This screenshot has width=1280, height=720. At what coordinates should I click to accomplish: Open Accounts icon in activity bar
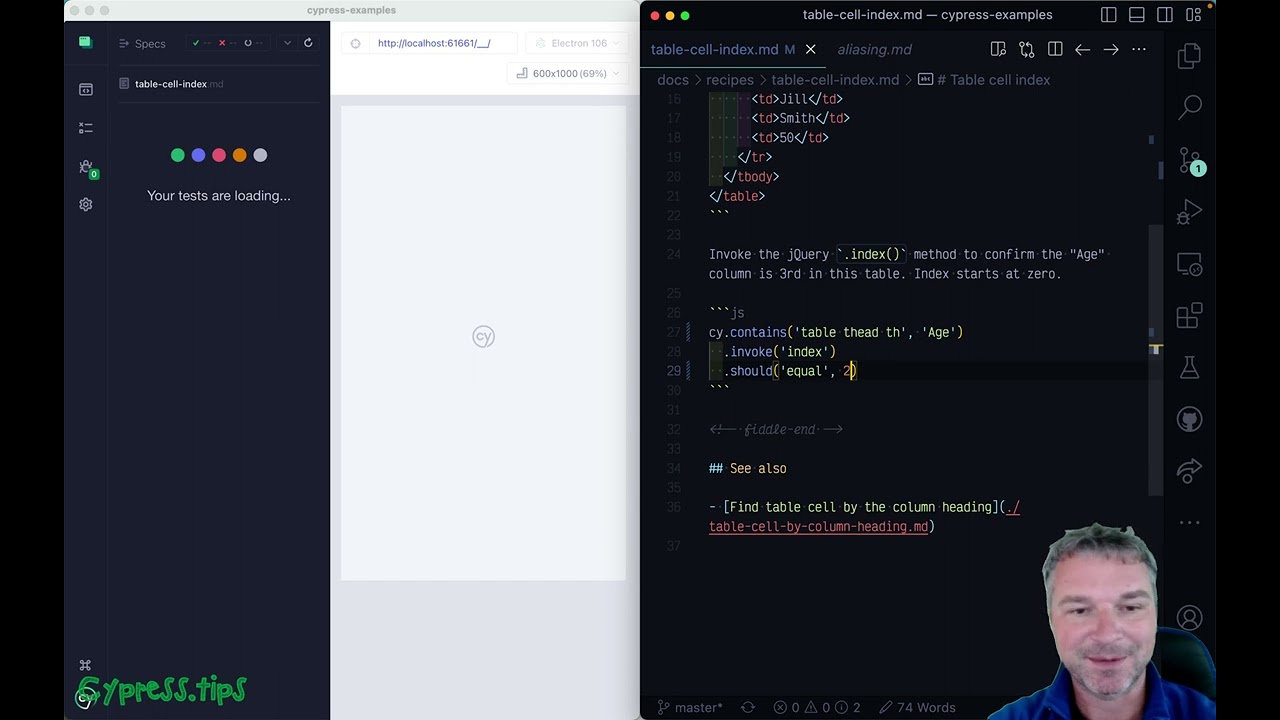[1189, 618]
